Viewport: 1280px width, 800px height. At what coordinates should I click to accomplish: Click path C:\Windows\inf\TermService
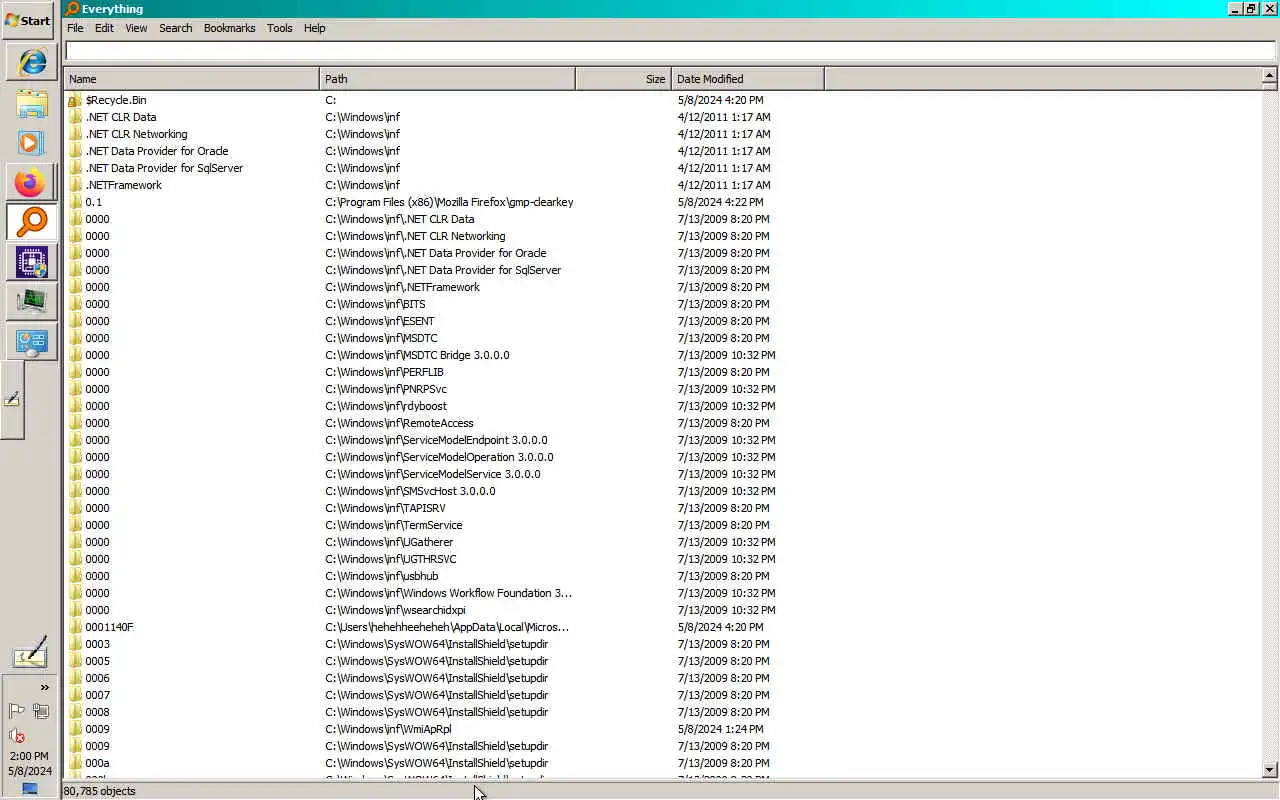pos(394,525)
